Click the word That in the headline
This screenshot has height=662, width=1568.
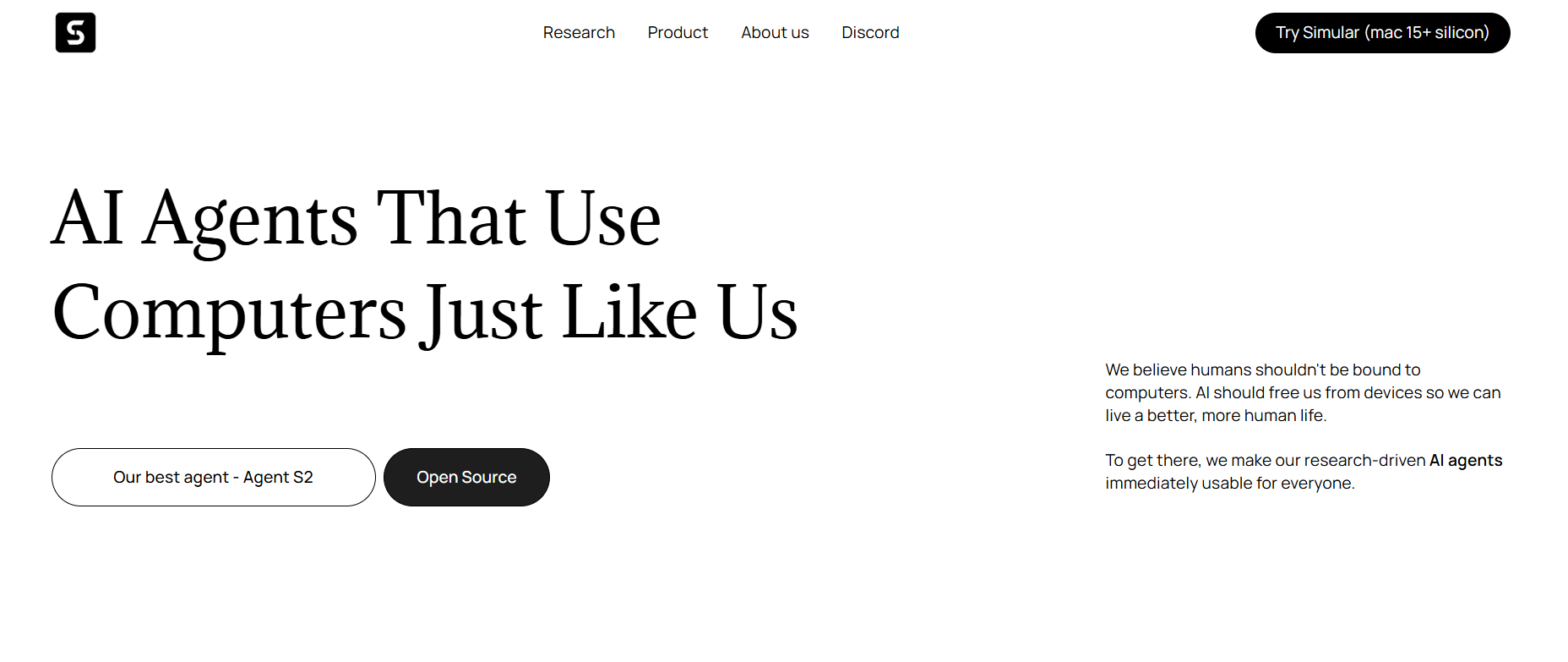point(451,219)
